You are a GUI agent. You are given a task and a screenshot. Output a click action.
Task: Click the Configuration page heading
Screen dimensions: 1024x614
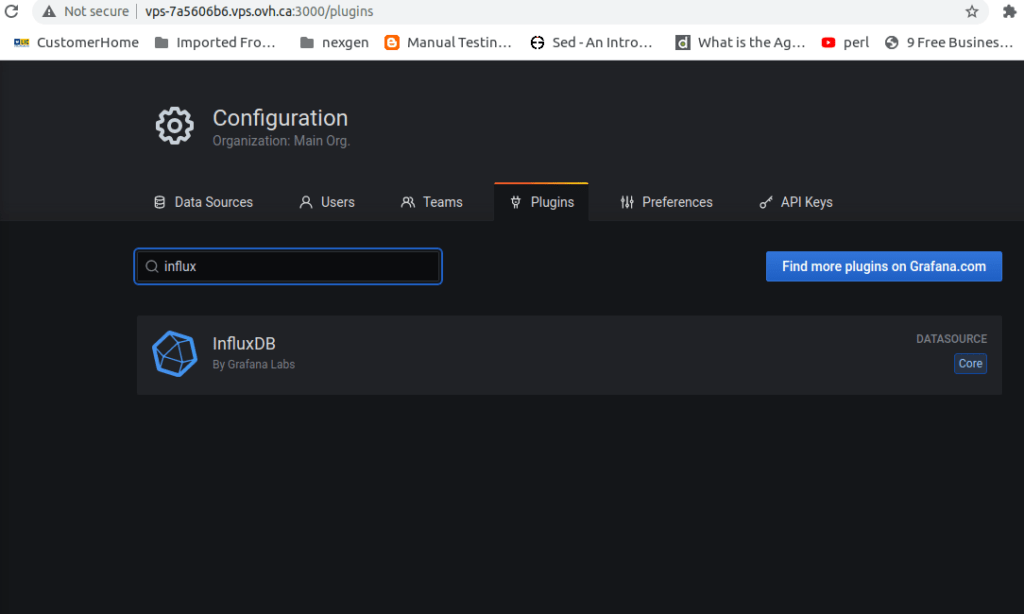[280, 118]
